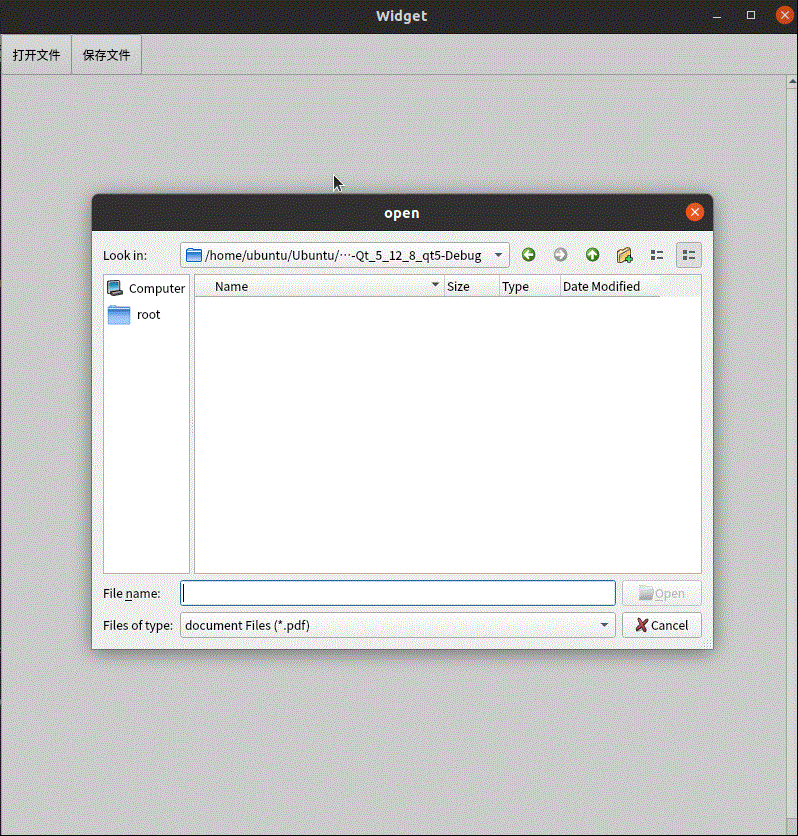Close the open dialog with red X
798x836 pixels.
pyautogui.click(x=695, y=212)
